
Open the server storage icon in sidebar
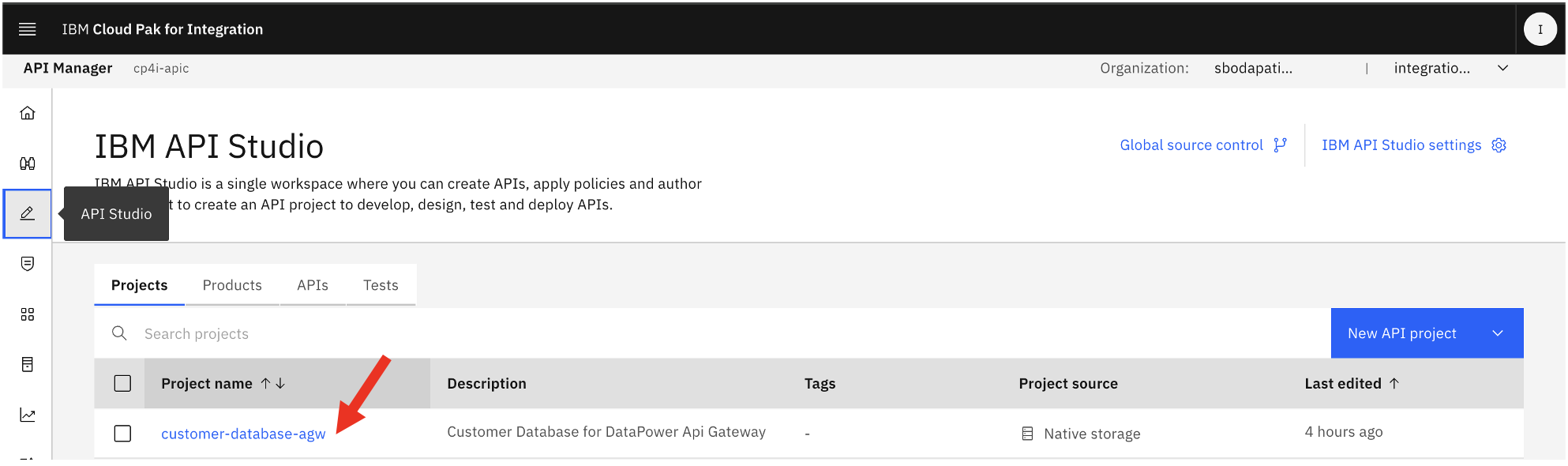28,364
